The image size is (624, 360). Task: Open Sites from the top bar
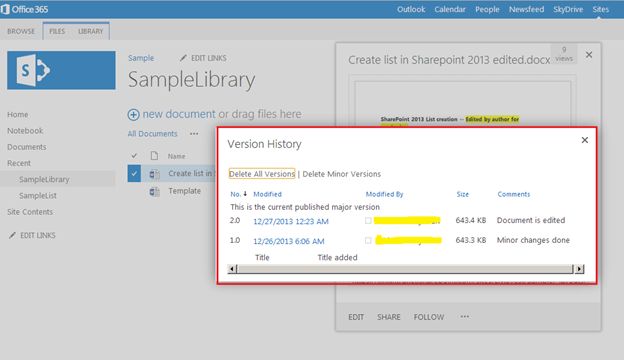click(x=601, y=9)
